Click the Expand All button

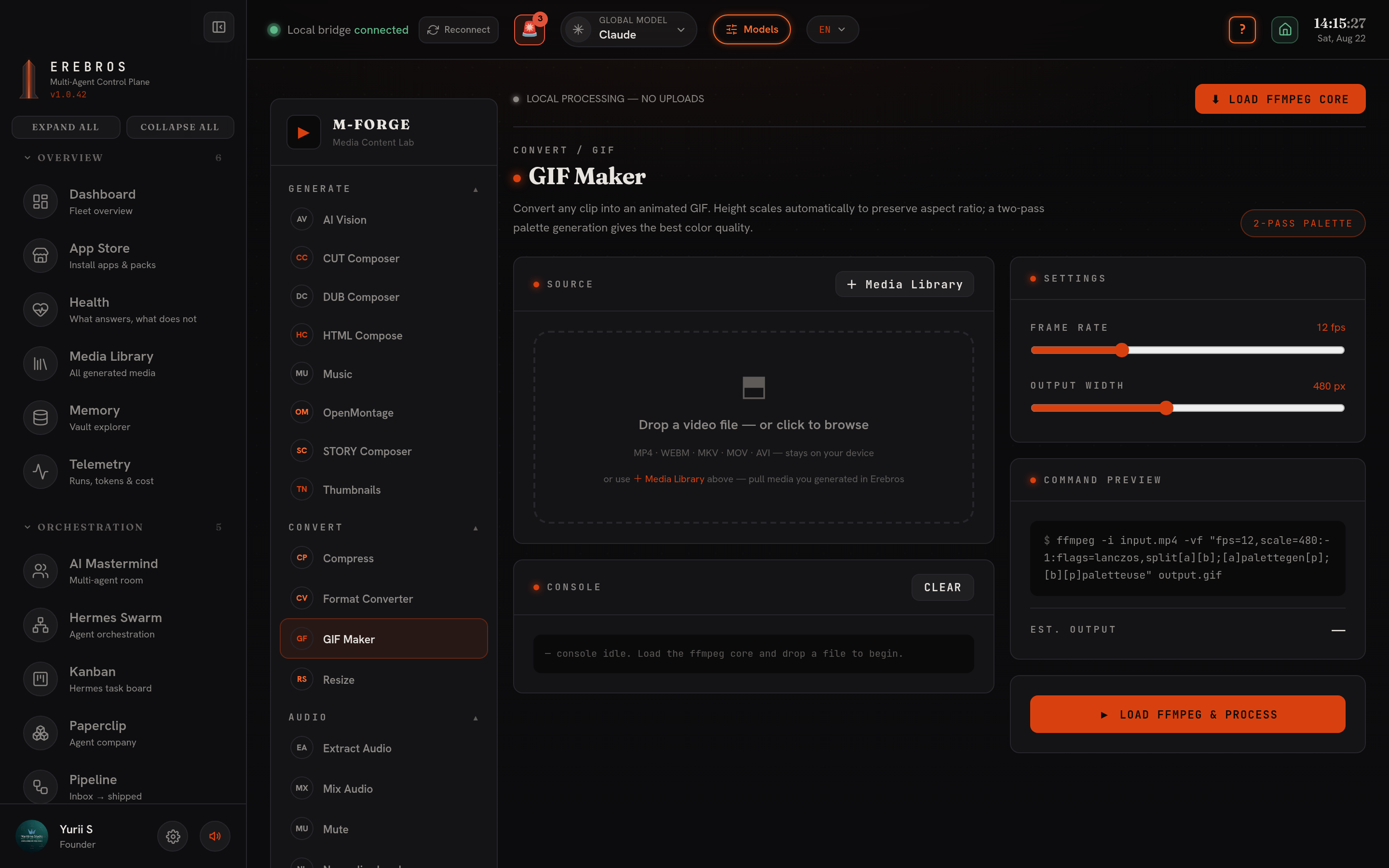point(66,127)
